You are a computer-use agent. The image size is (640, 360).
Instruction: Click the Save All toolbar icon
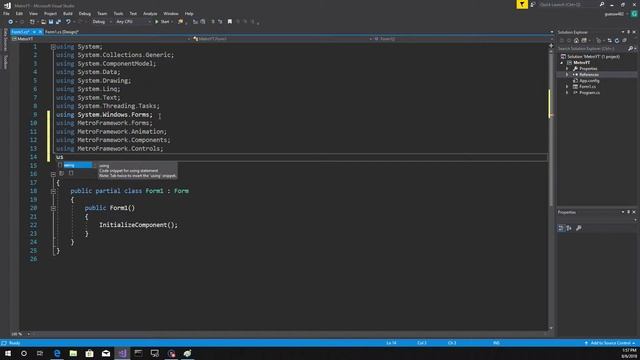click(x=58, y=22)
